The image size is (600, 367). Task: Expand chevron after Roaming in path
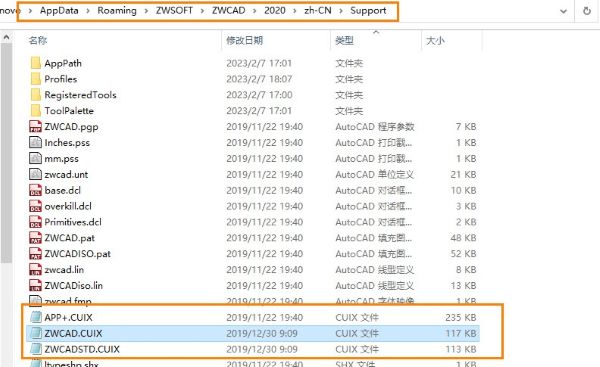pyautogui.click(x=146, y=11)
